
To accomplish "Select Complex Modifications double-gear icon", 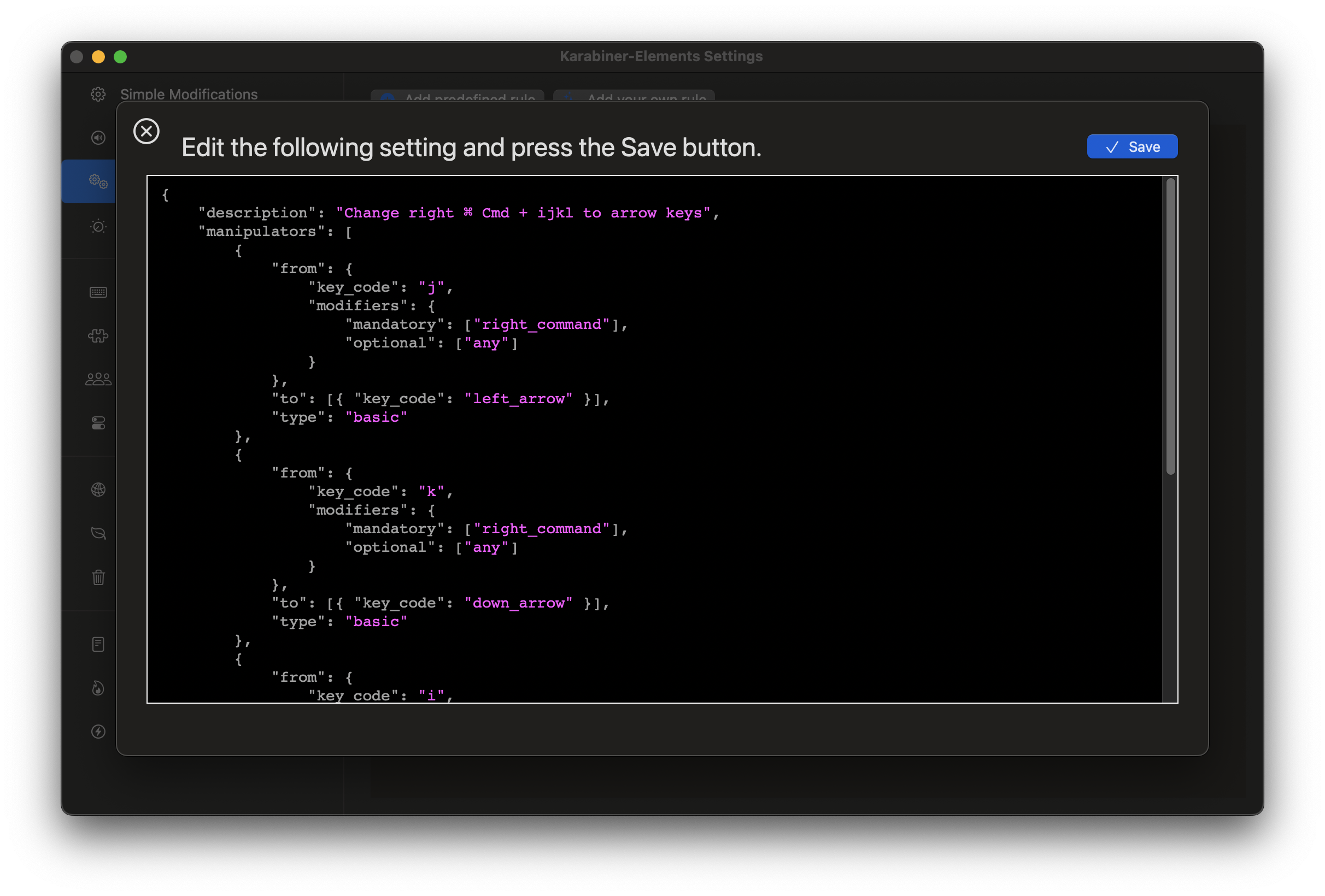I will click(x=98, y=181).
